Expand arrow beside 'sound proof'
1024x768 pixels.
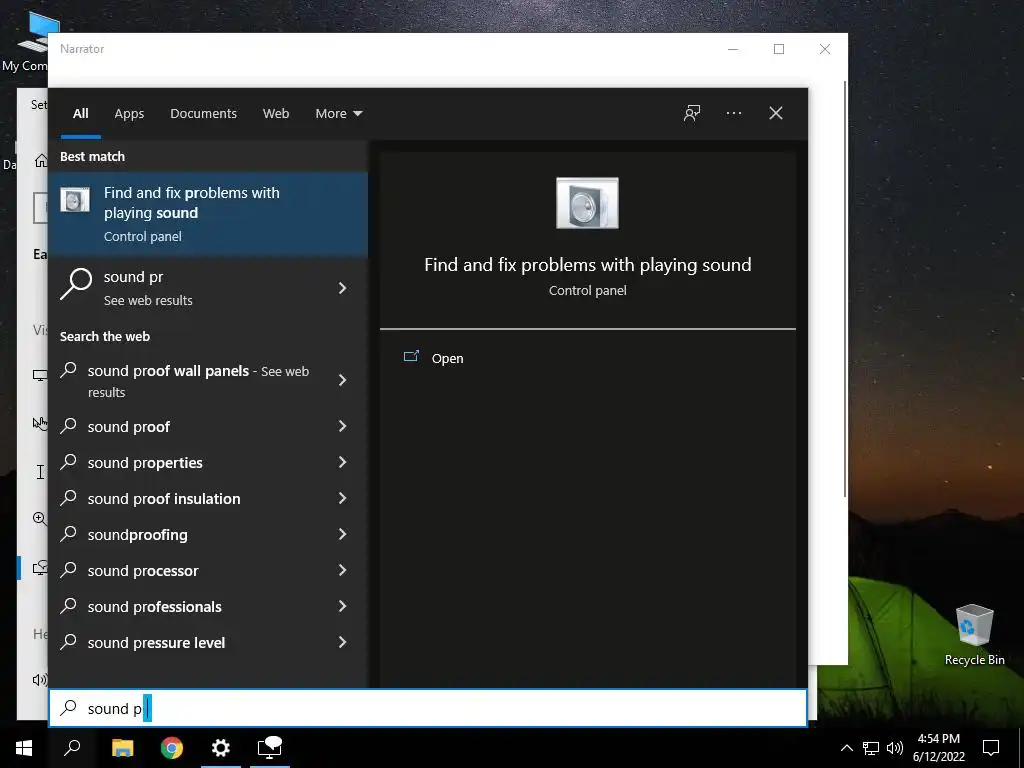click(342, 426)
